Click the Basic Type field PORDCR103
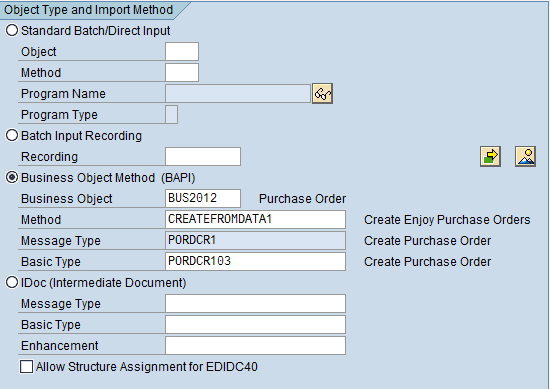 [255, 262]
